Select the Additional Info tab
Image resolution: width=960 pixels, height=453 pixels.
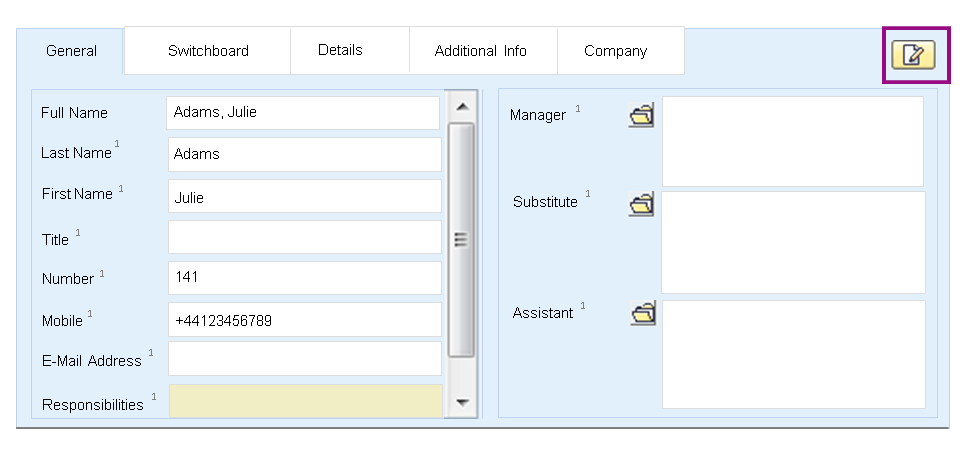coord(481,51)
